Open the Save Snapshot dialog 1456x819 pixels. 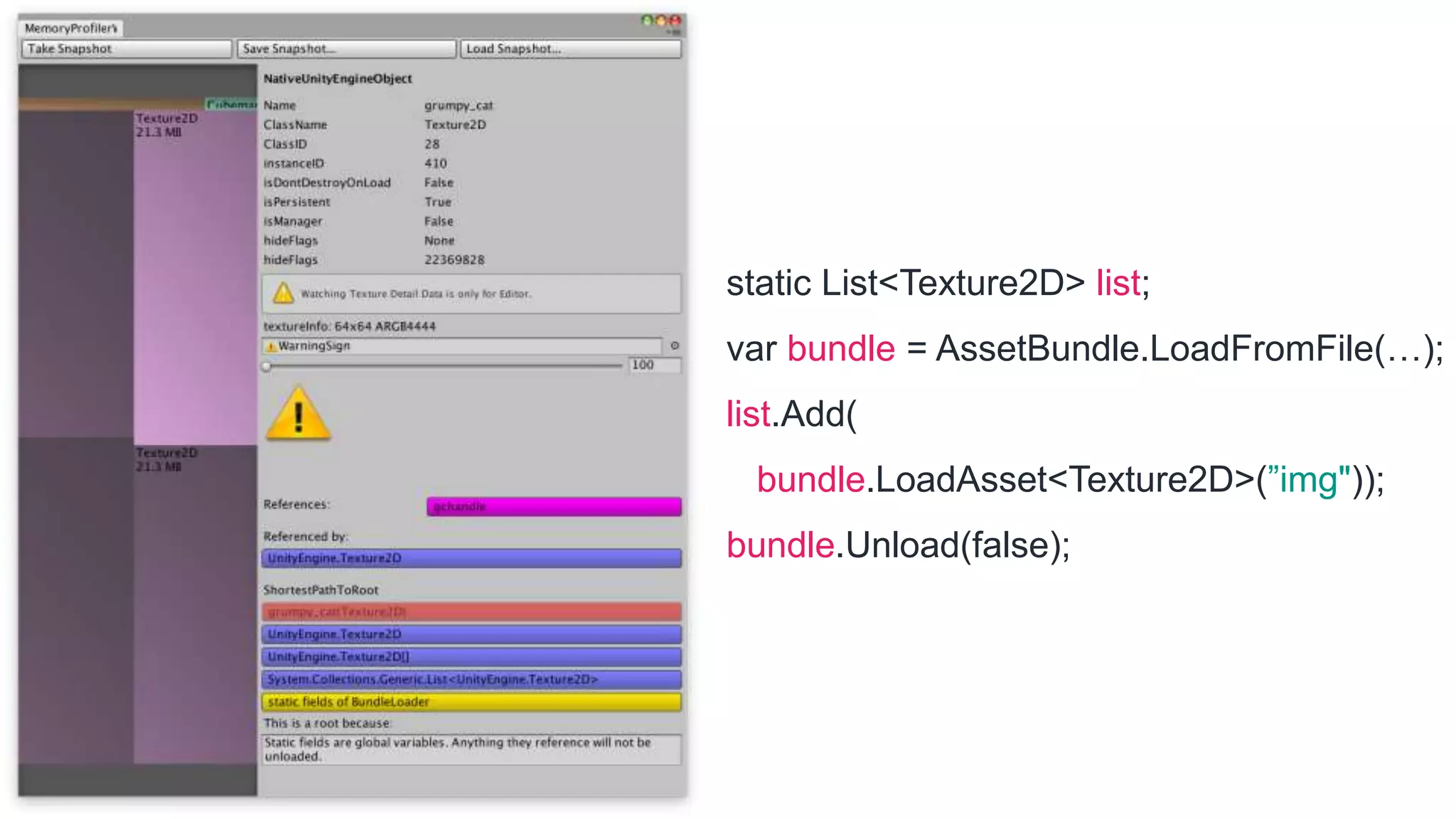point(346,49)
